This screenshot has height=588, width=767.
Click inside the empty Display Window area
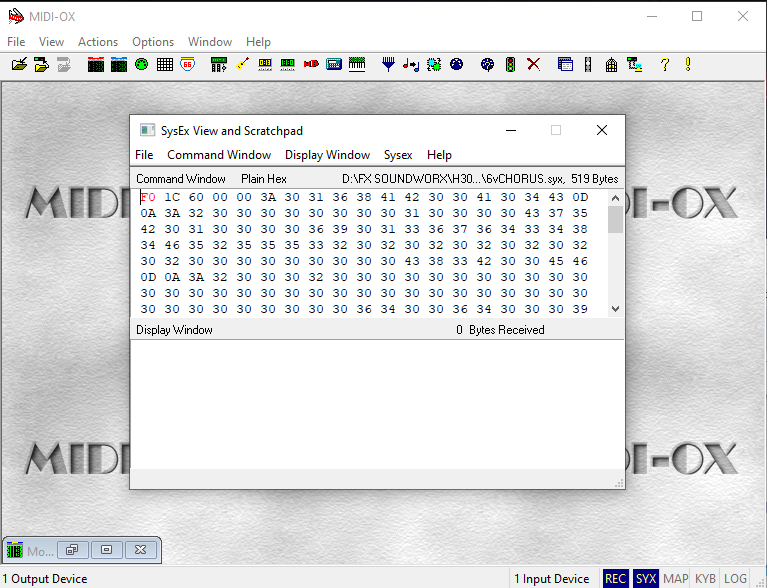tap(377, 405)
